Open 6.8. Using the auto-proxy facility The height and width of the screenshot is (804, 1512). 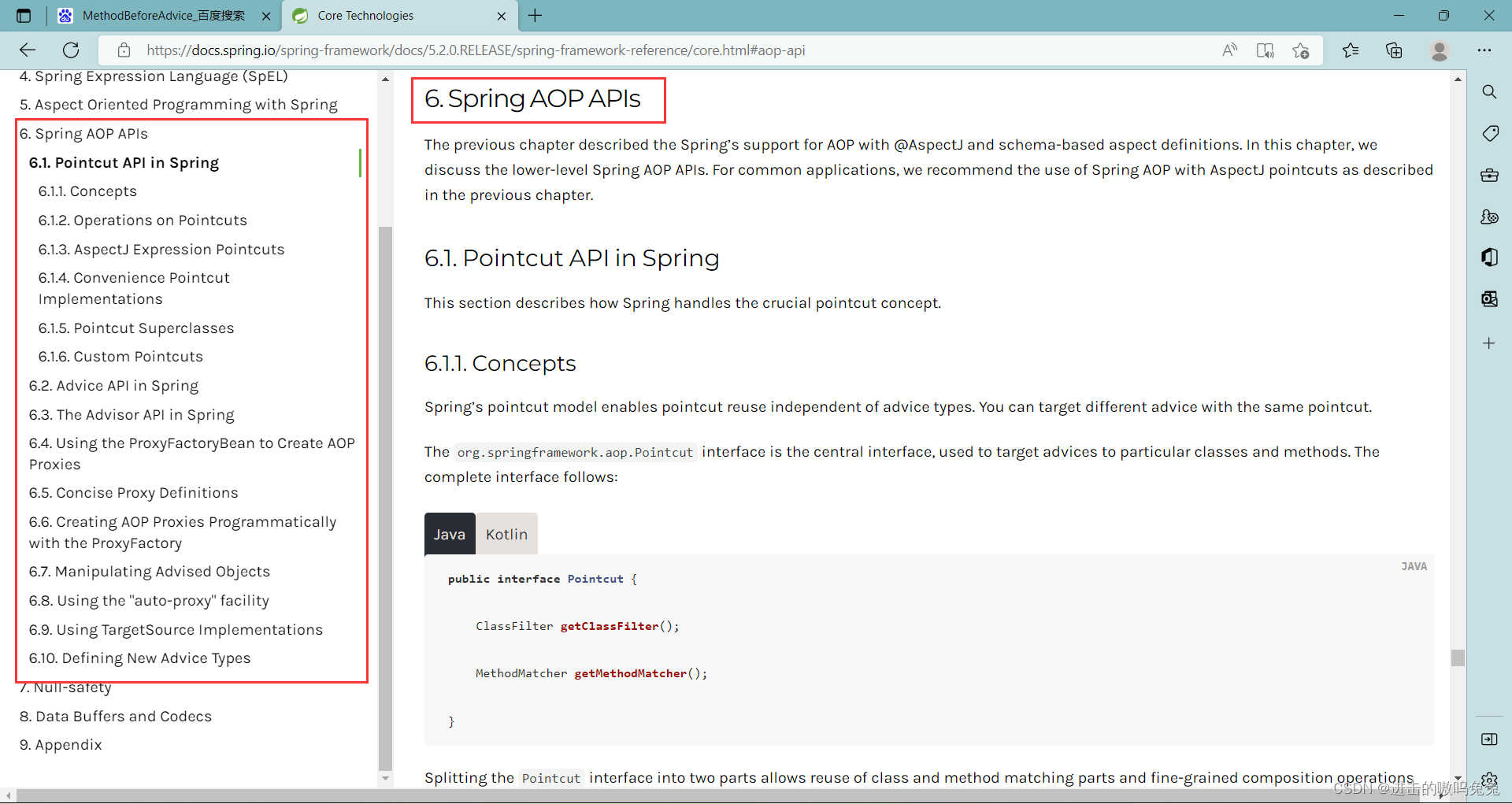pos(149,601)
